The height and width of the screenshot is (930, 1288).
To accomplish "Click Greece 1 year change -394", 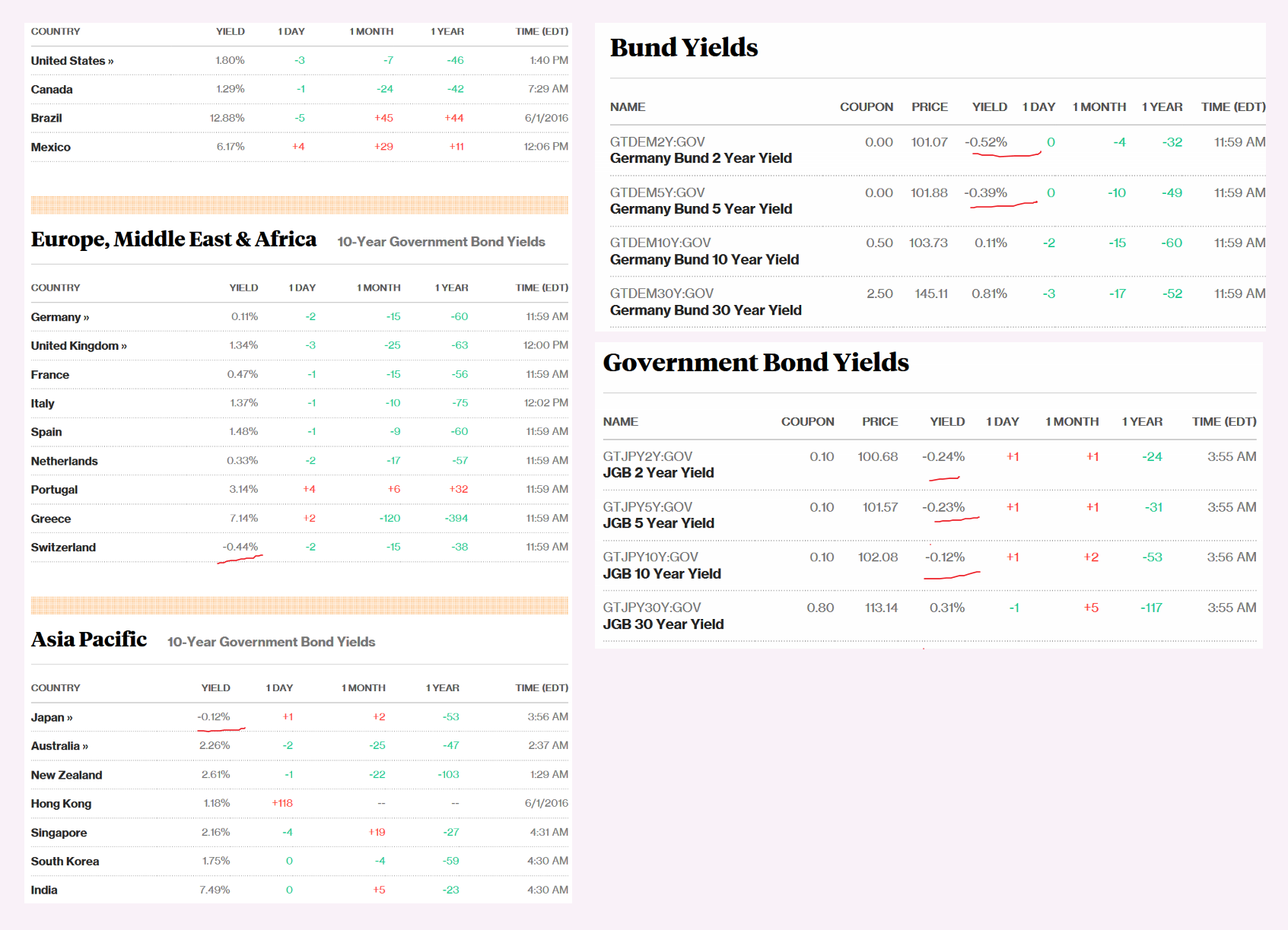I will pos(456,518).
